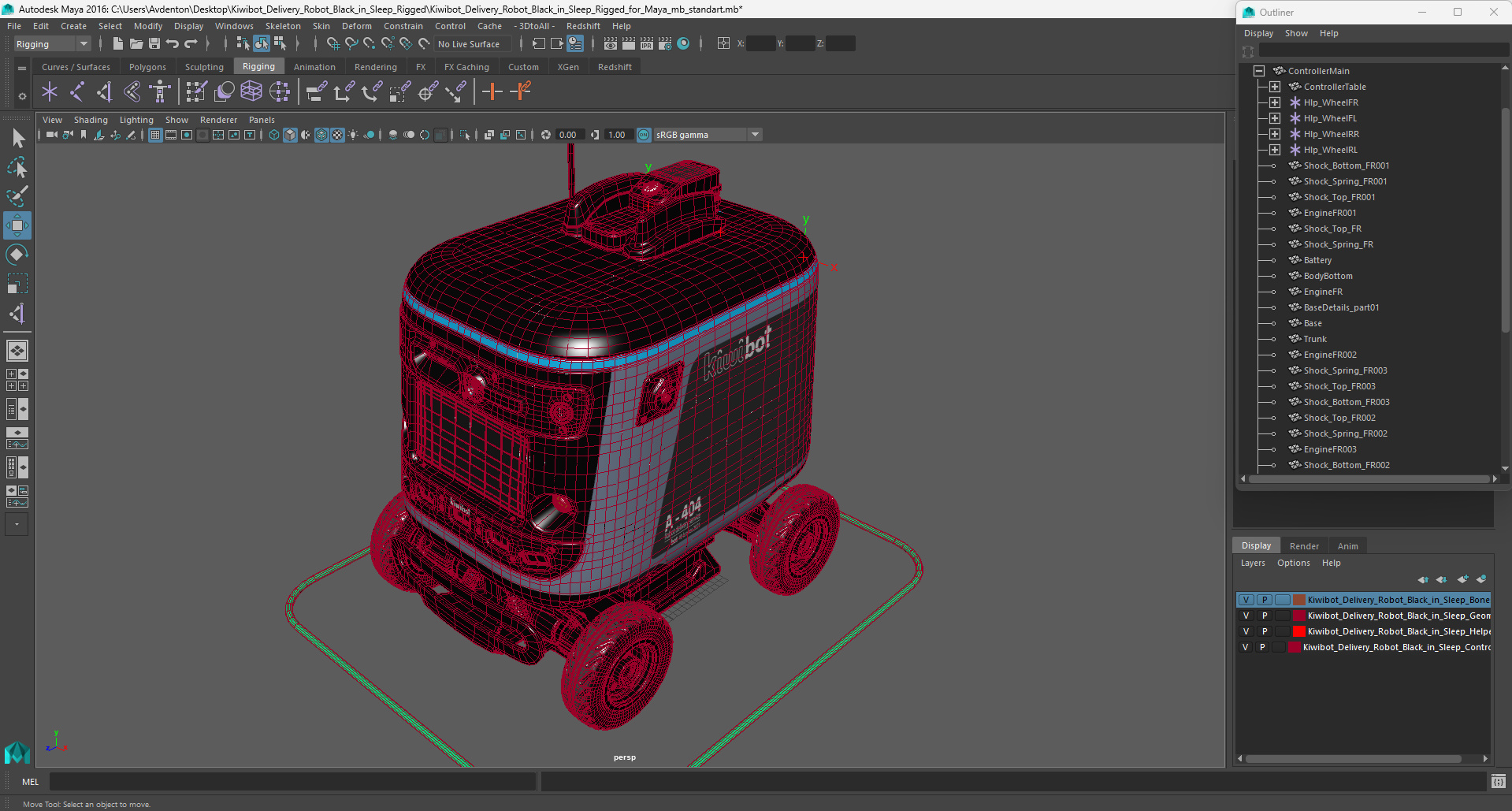Screen dimensions: 1512x811
Task: Open the shelf options gear menu
Action: [22, 96]
